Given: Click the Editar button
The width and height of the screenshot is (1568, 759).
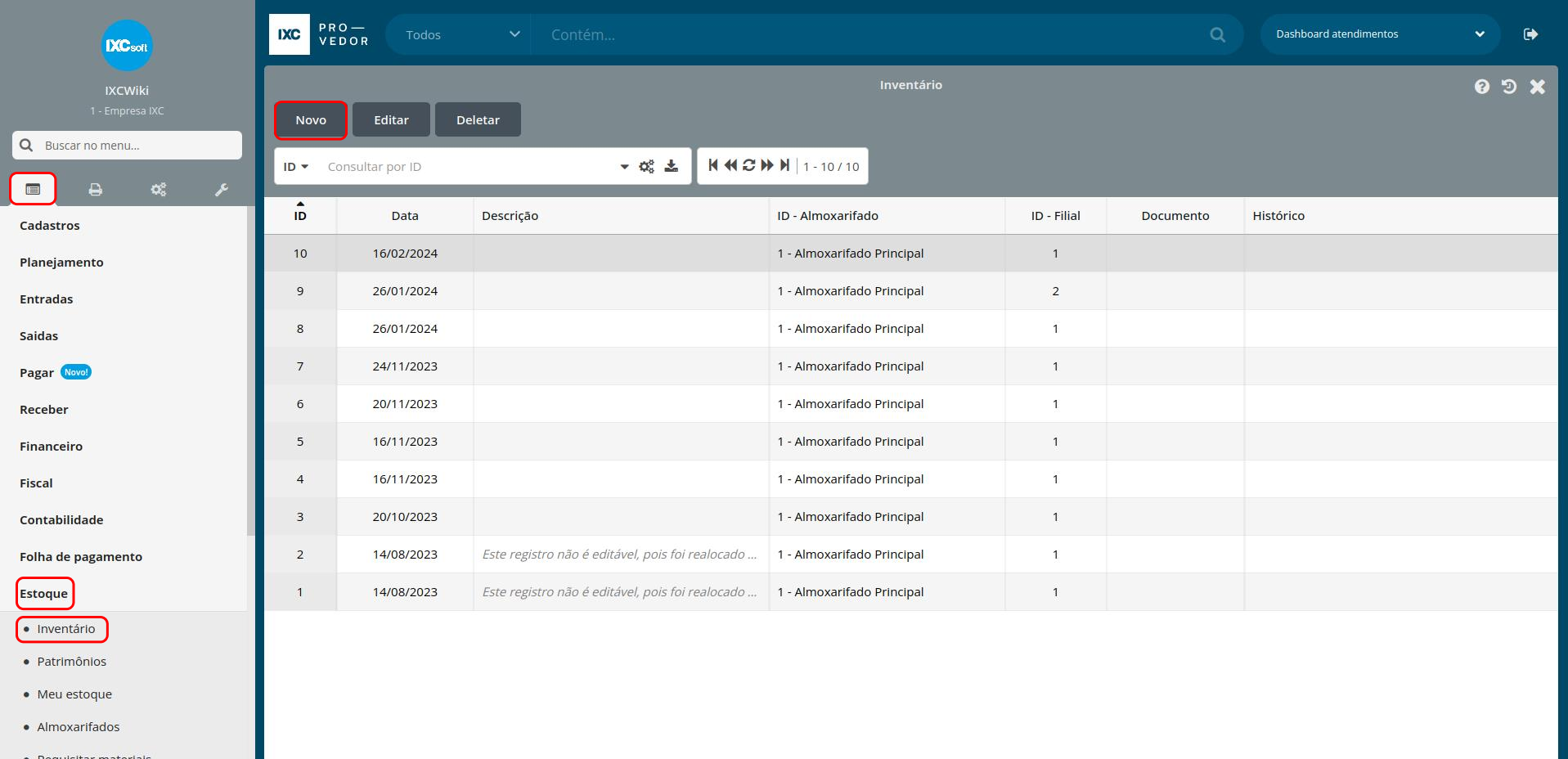Looking at the screenshot, I should tap(391, 119).
